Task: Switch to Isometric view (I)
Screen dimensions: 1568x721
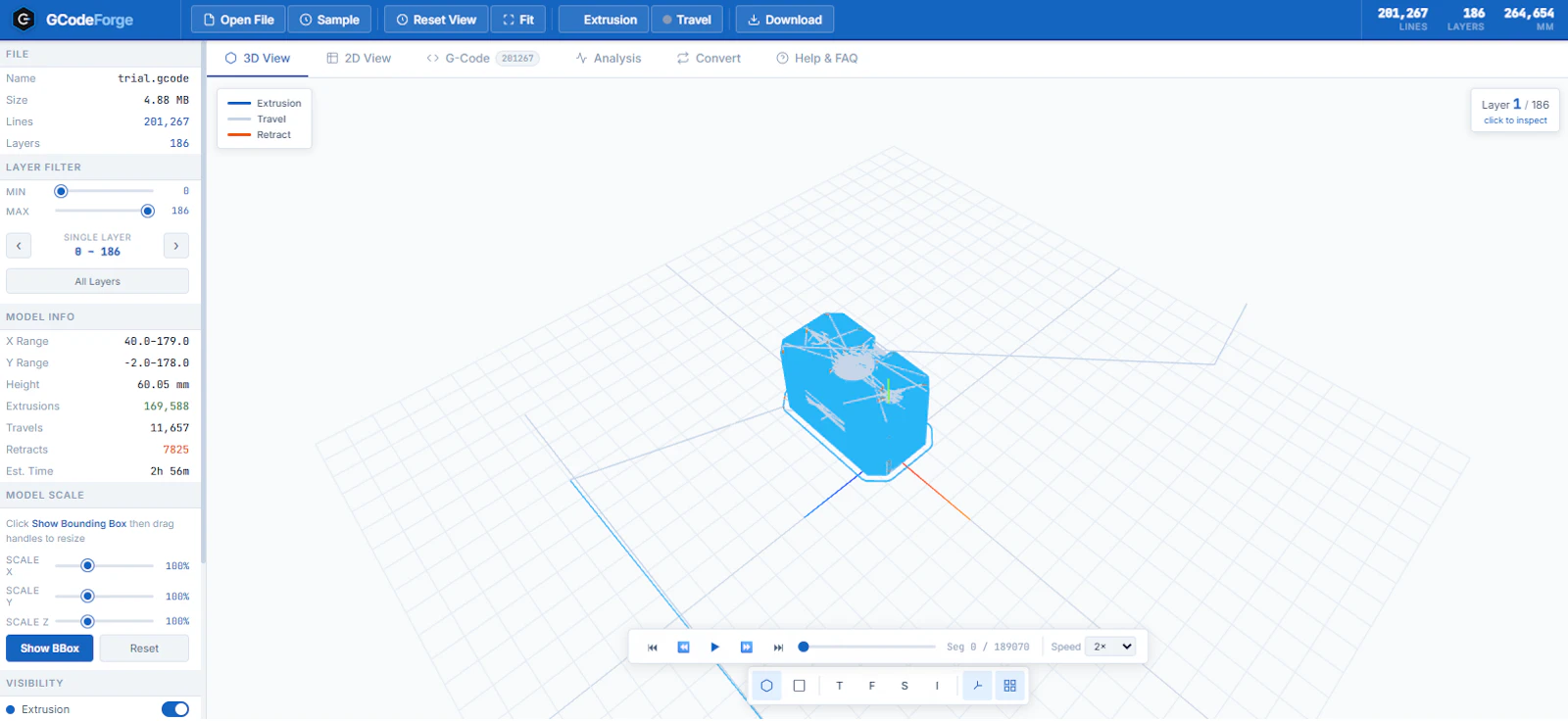Action: [937, 686]
